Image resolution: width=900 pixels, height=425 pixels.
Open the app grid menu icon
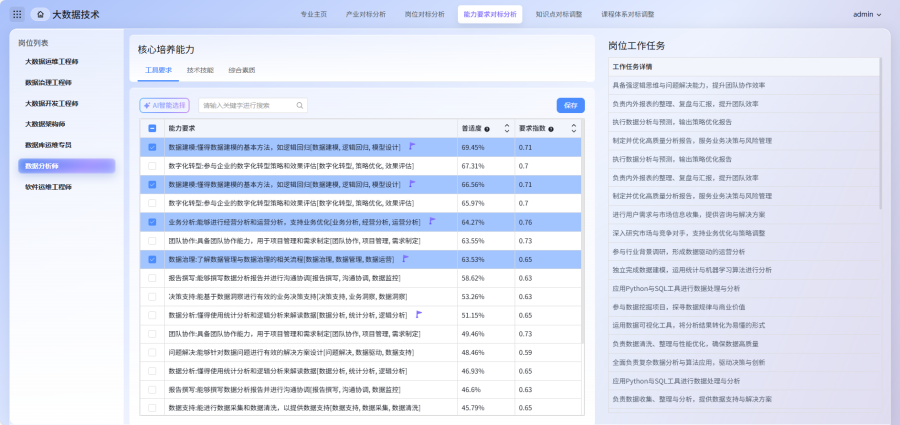[16, 14]
